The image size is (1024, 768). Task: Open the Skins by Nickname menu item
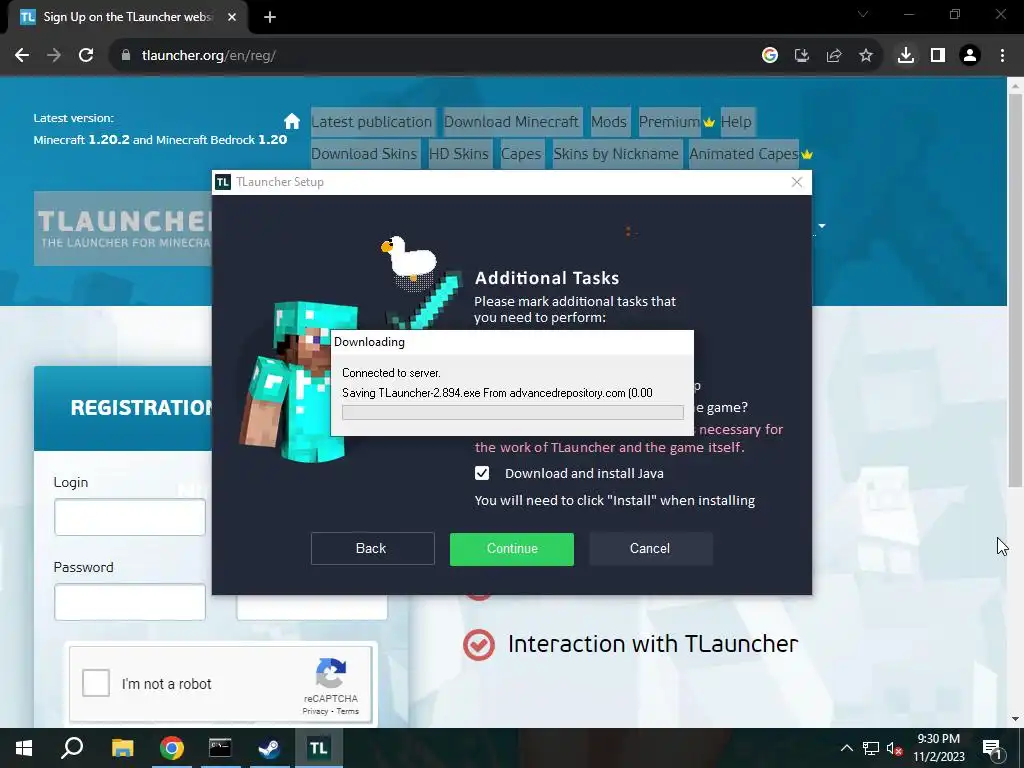(616, 154)
